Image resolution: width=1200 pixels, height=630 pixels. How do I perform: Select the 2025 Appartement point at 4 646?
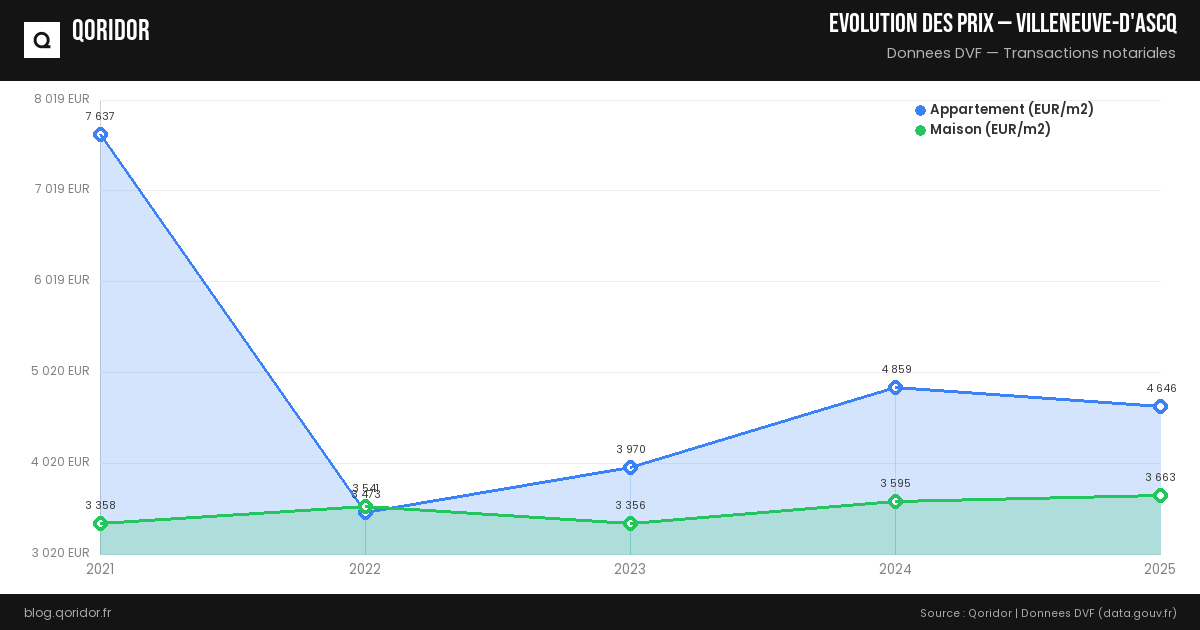(1160, 407)
